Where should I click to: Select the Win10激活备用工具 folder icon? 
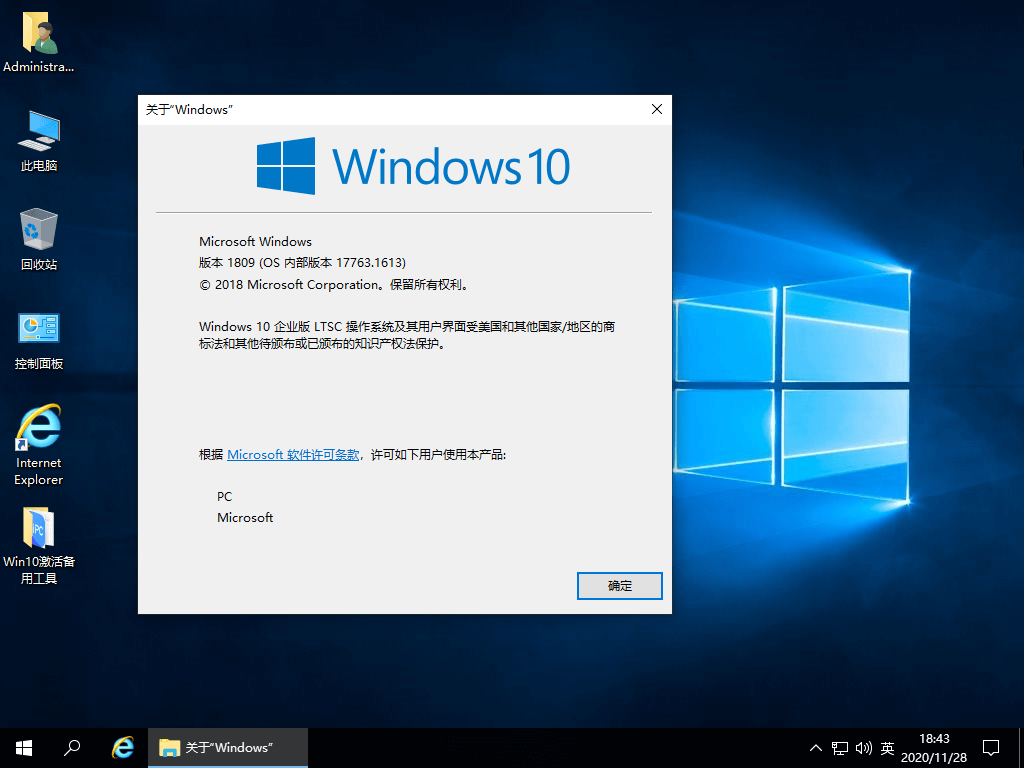(39, 546)
